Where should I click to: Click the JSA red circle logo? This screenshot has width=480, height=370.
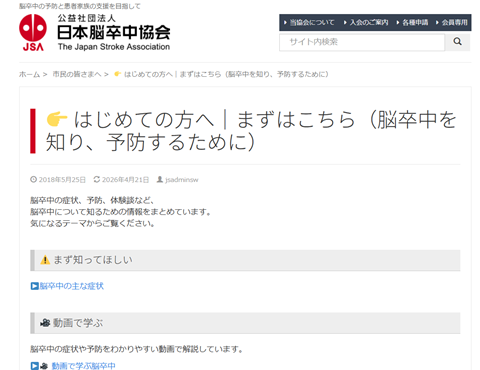pyautogui.click(x=33, y=28)
